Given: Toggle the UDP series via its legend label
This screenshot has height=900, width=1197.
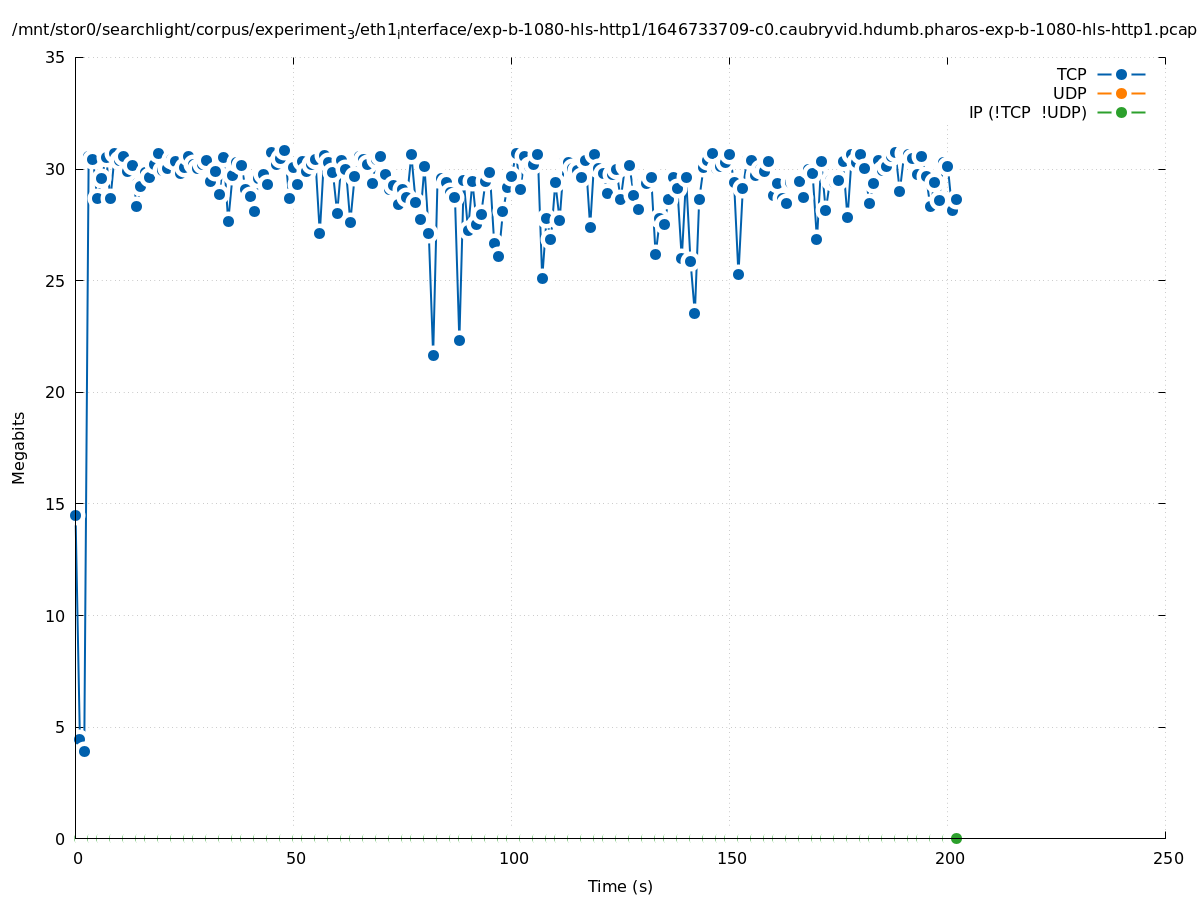Looking at the screenshot, I should [x=1069, y=93].
